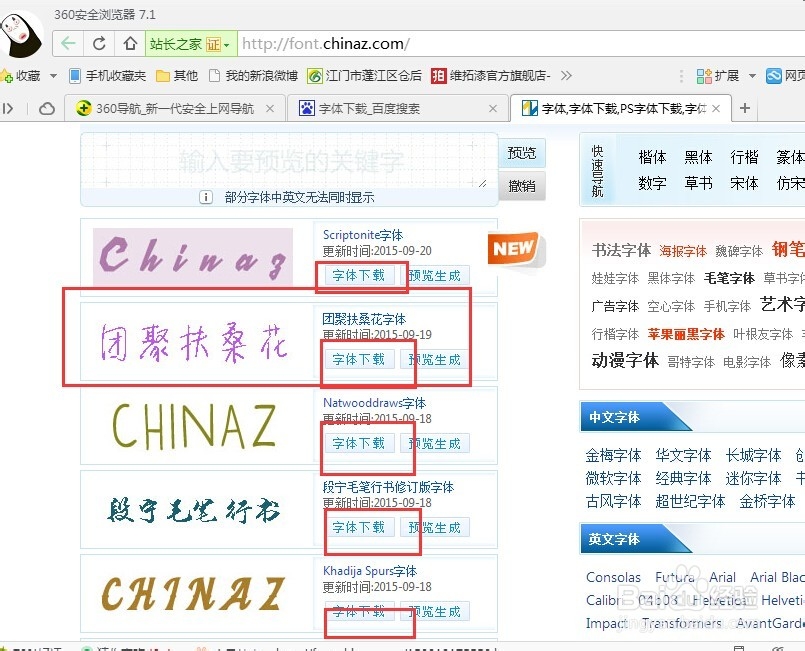This screenshot has height=651, width=805.
Task: Click 字体下载 for Scriptonite font
Action: tap(358, 275)
